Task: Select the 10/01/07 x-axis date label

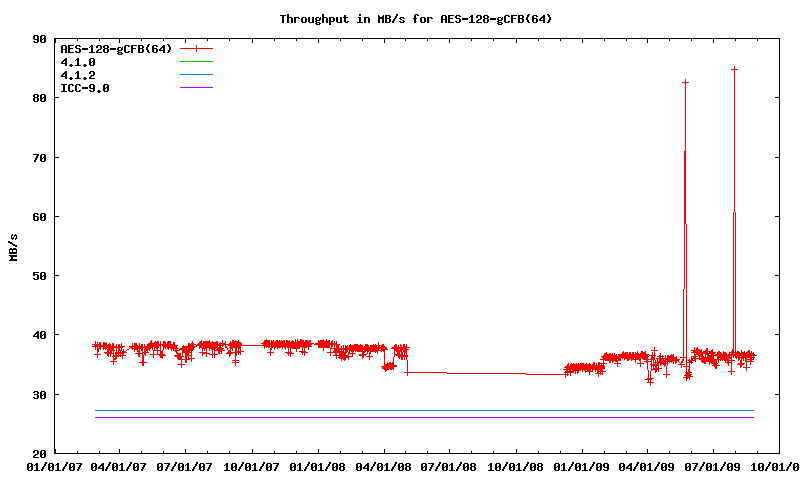Action: pos(252,466)
